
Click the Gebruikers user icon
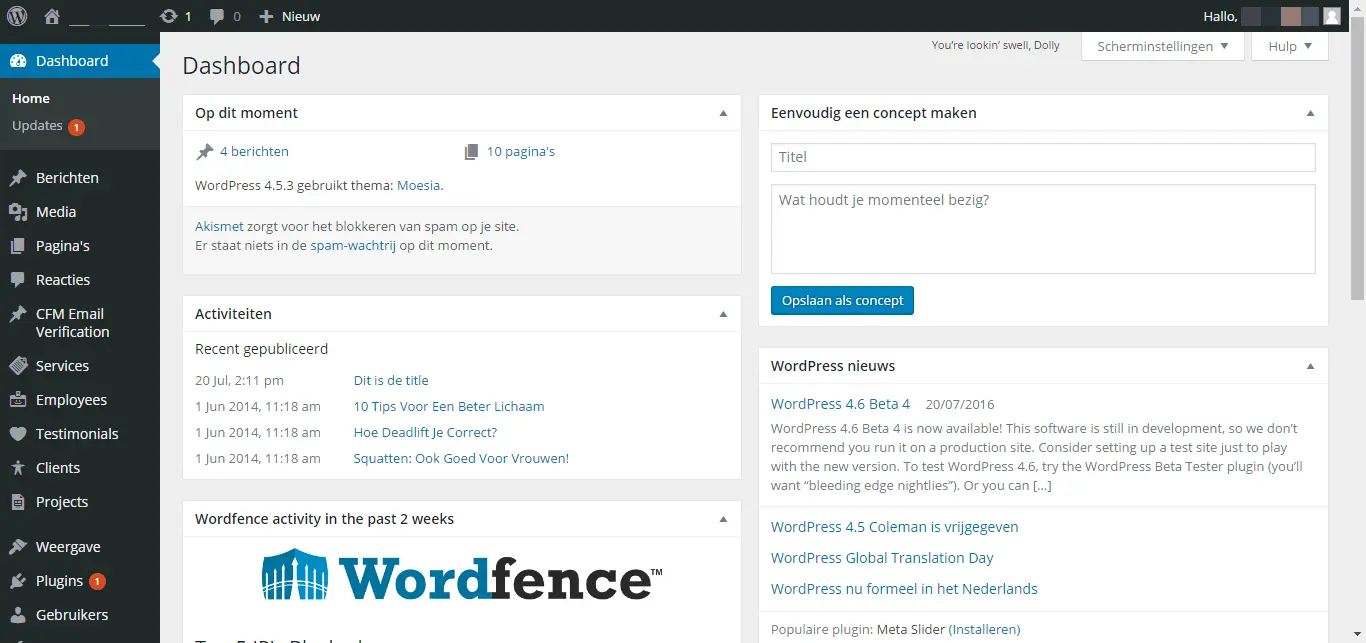(18, 615)
